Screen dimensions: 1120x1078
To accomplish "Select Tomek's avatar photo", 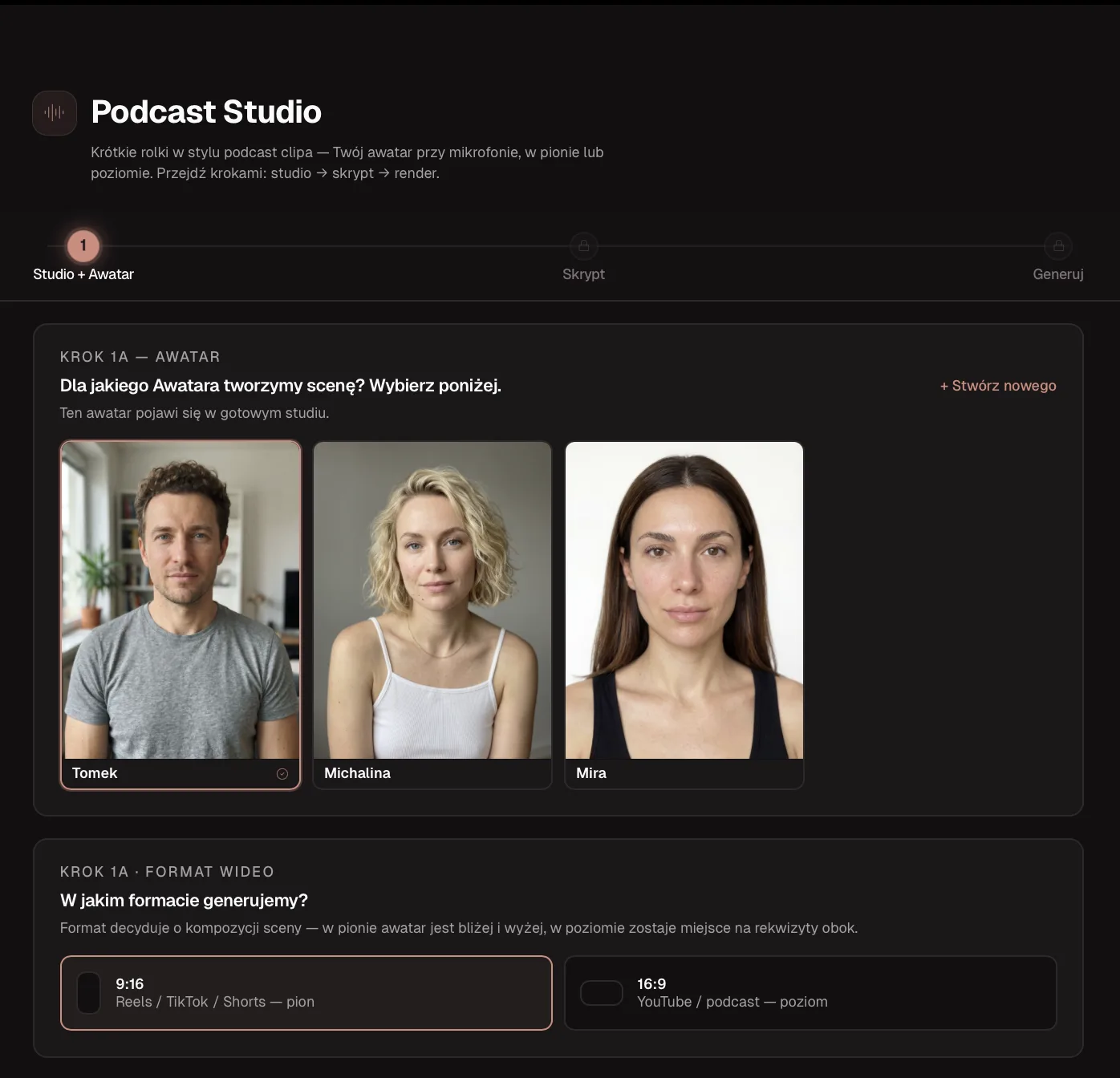I will (x=181, y=600).
